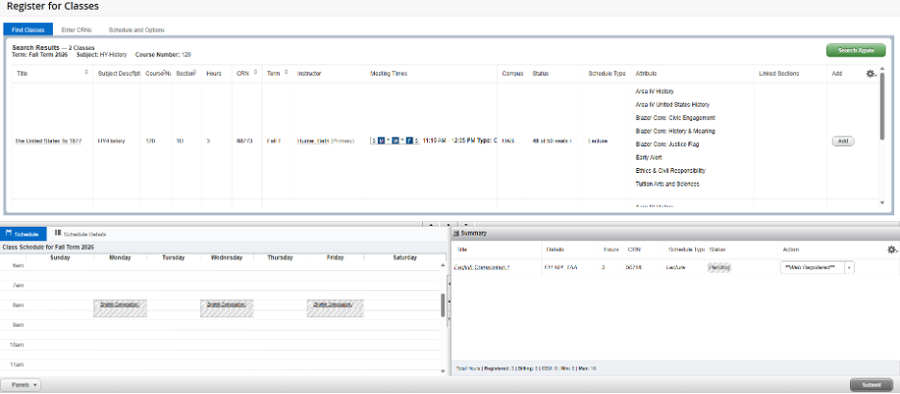Click Subject Description column header
This screenshot has height=394, width=900.
[119, 74]
